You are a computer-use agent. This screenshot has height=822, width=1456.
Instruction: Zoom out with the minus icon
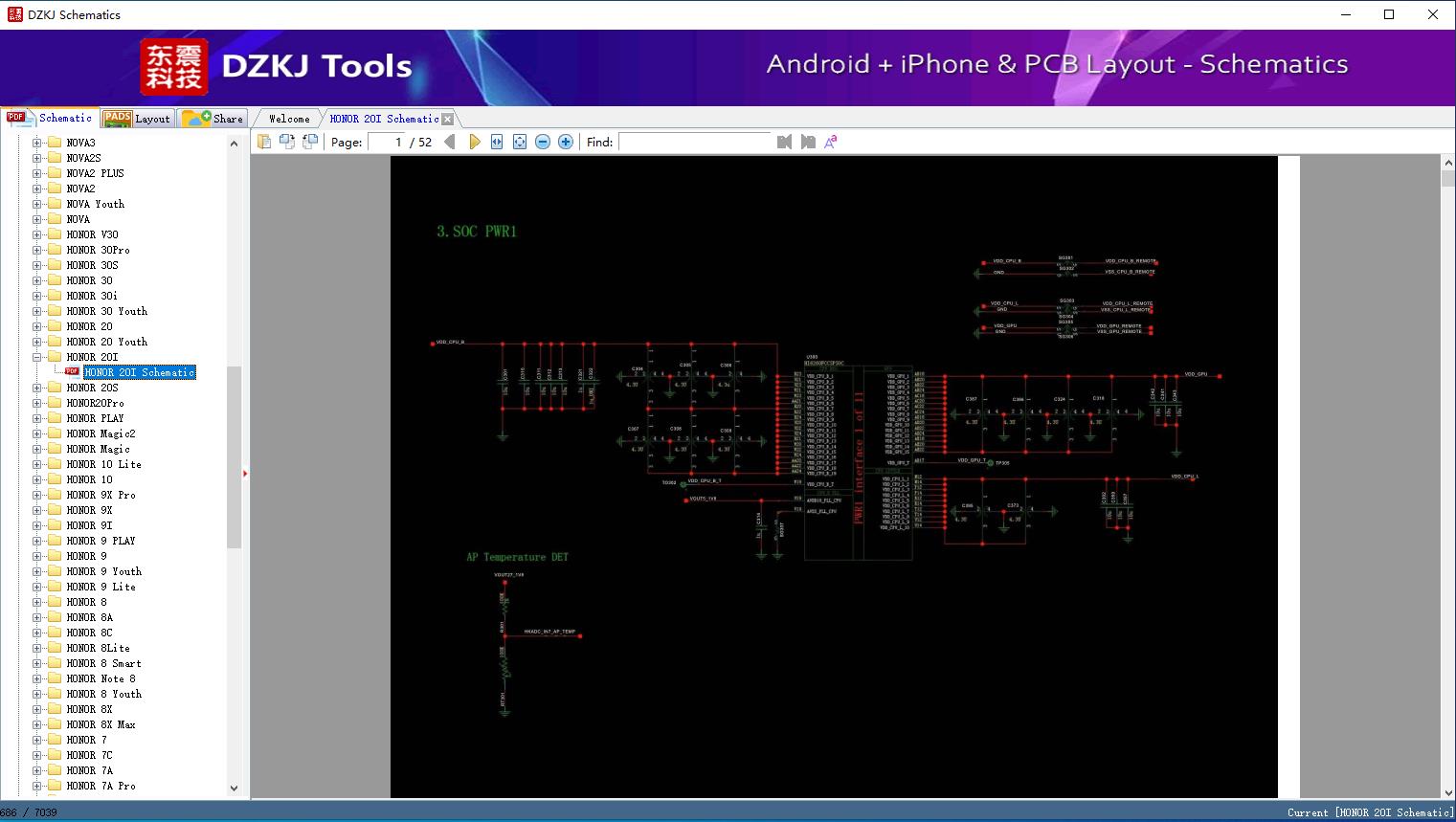coord(543,142)
